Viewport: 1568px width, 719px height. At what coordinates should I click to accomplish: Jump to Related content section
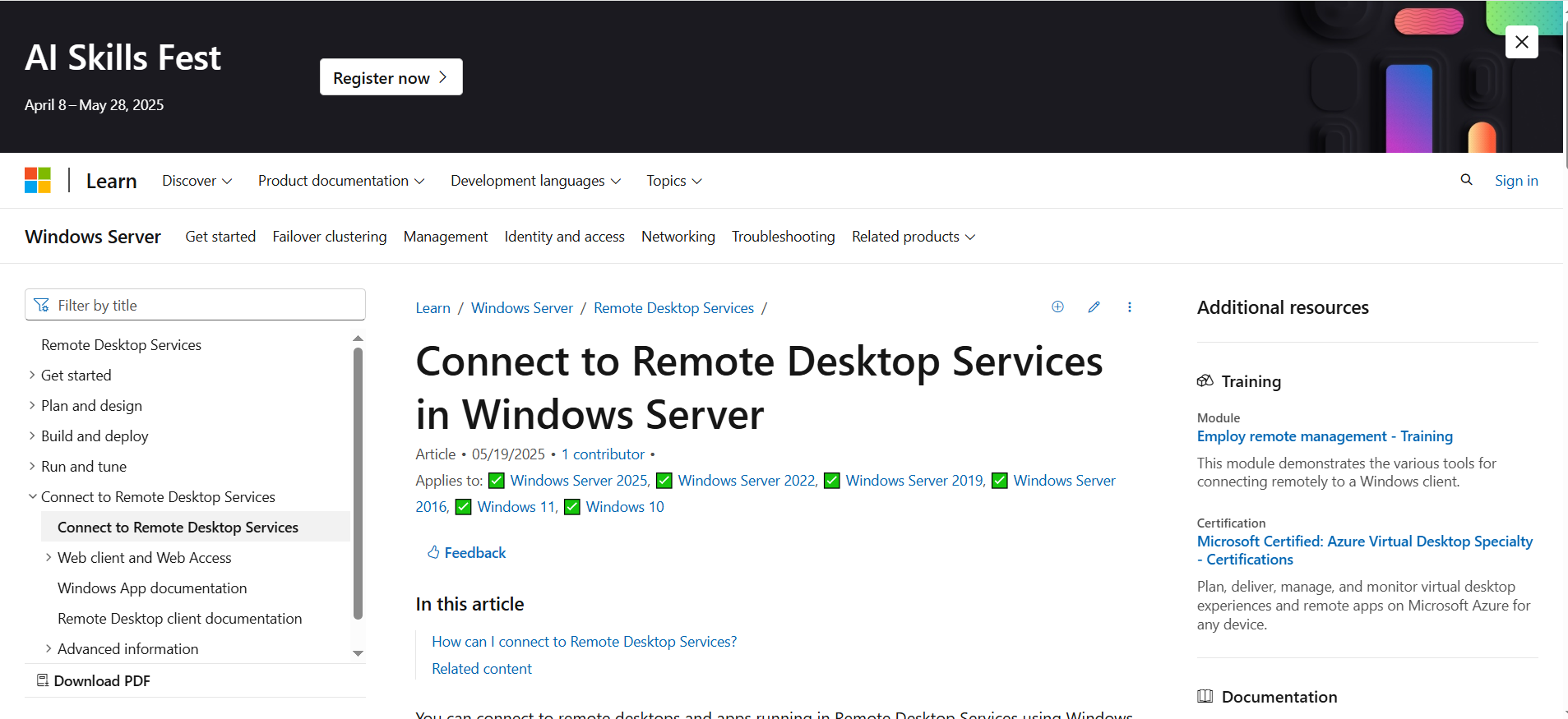[x=482, y=669]
